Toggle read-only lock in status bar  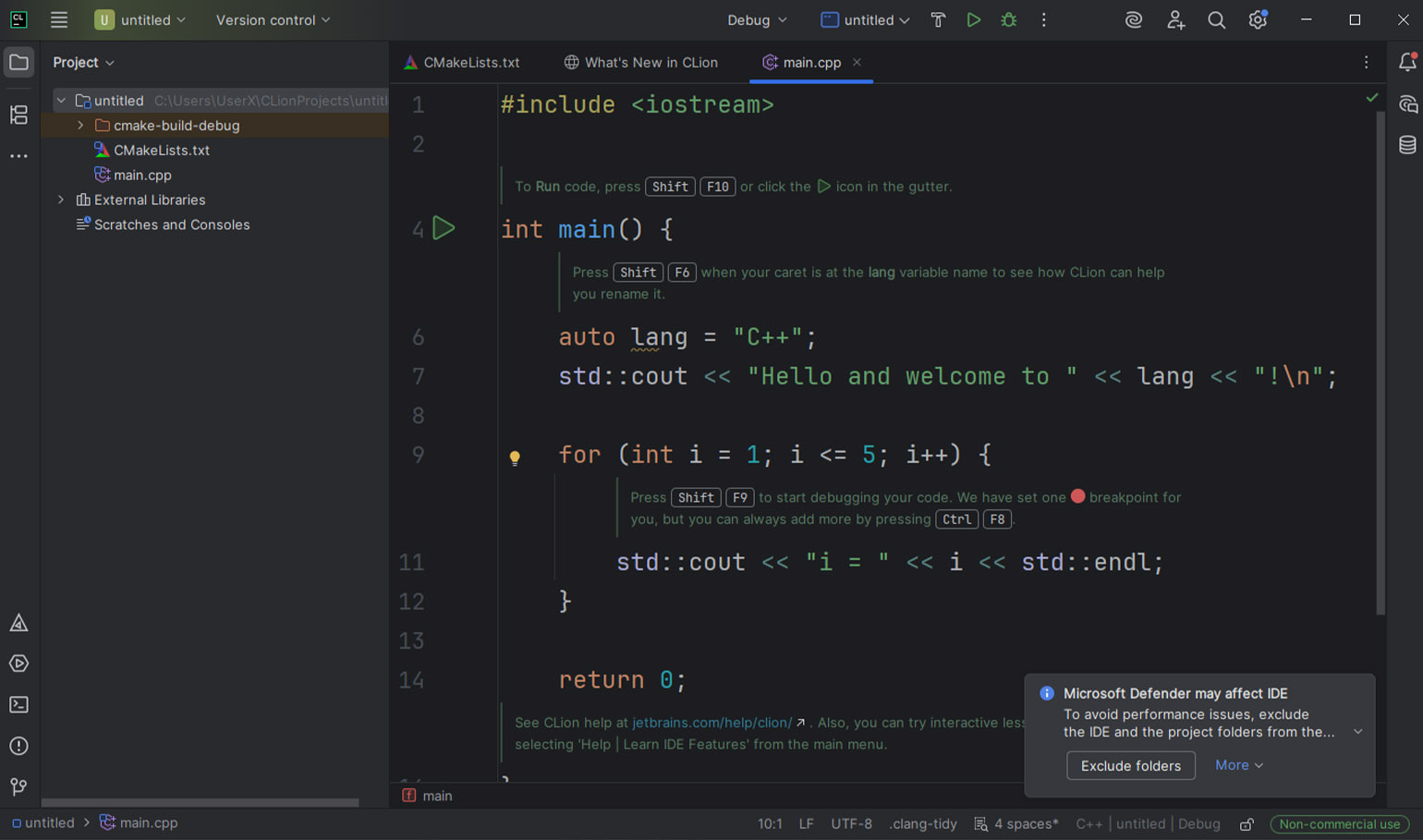pyautogui.click(x=1247, y=823)
